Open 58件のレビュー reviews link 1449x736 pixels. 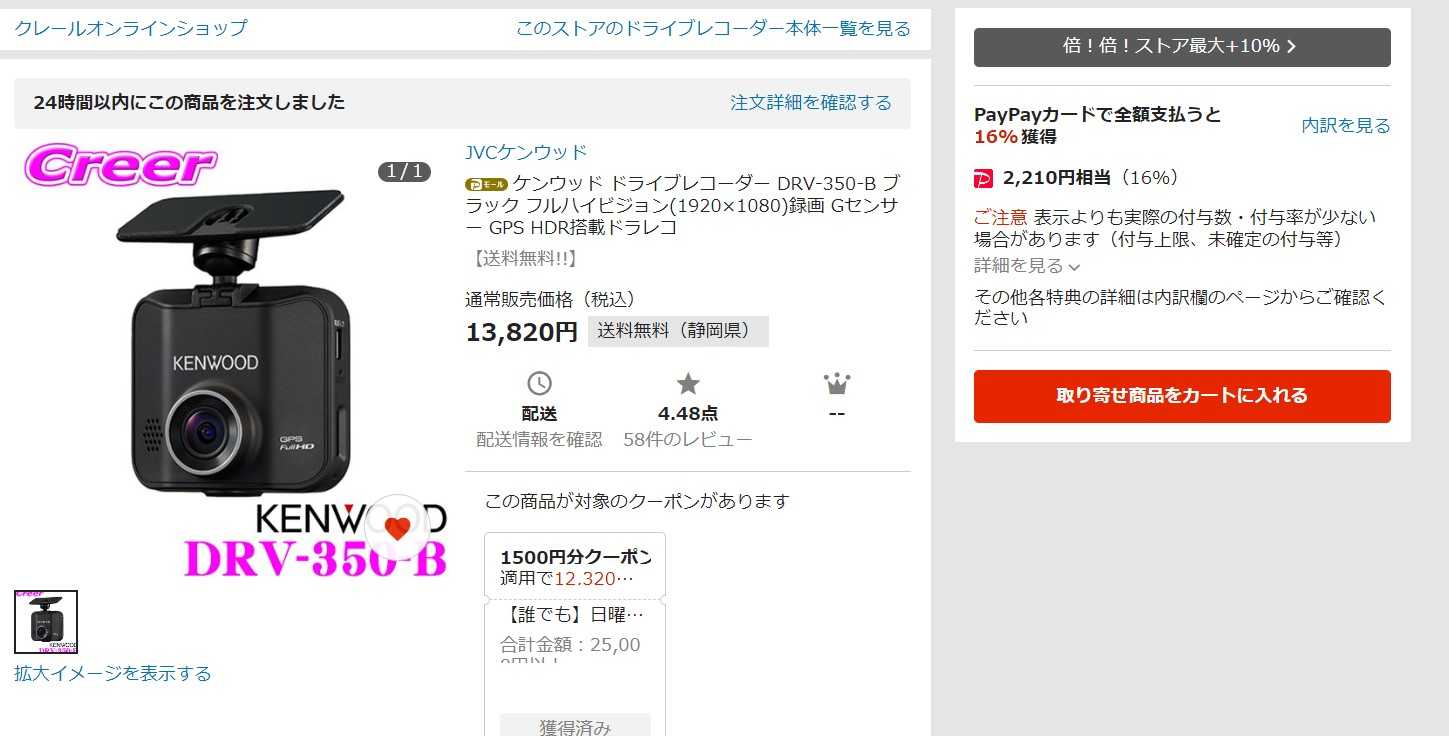688,440
